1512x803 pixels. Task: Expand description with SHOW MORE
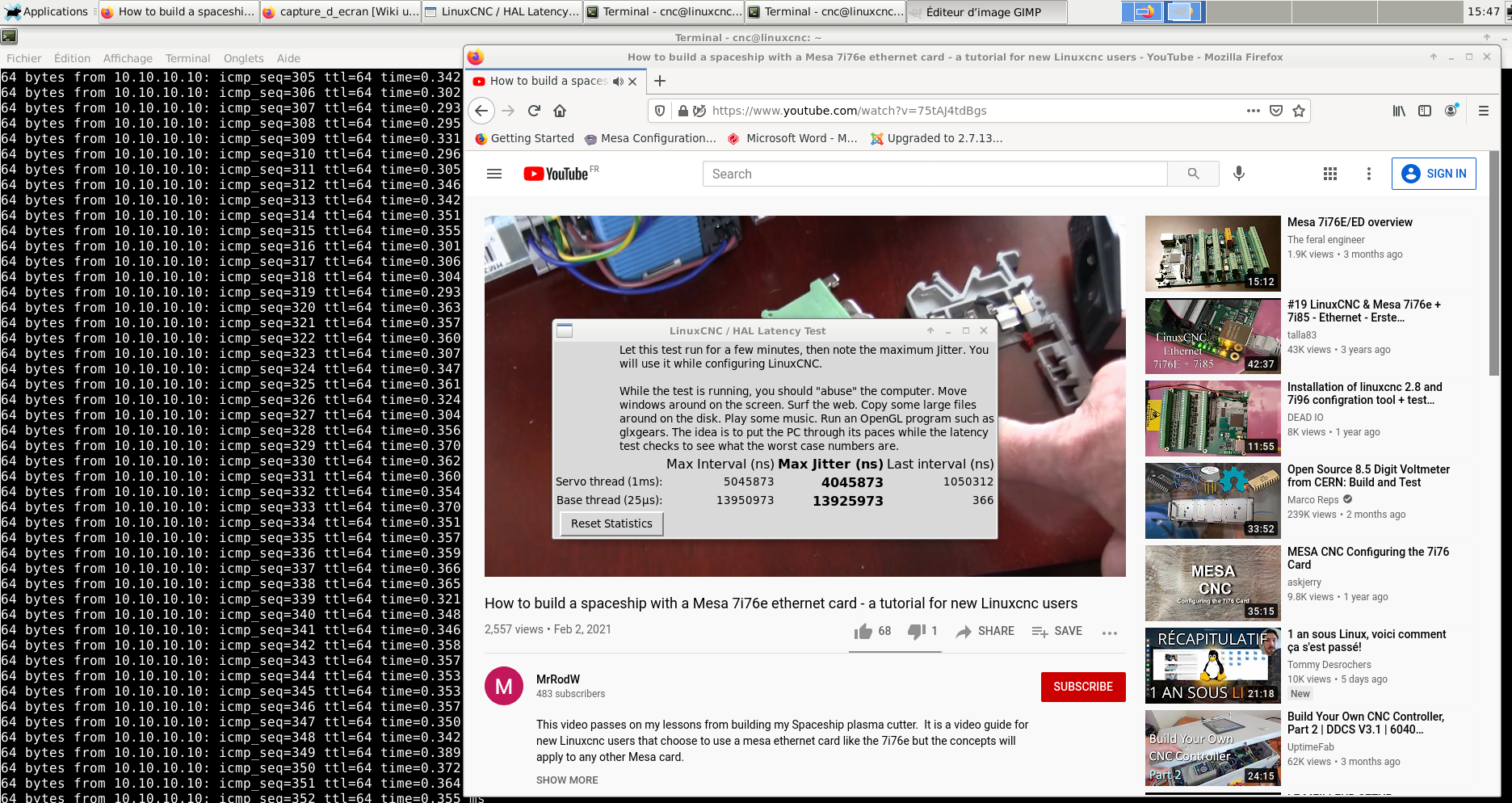(567, 780)
